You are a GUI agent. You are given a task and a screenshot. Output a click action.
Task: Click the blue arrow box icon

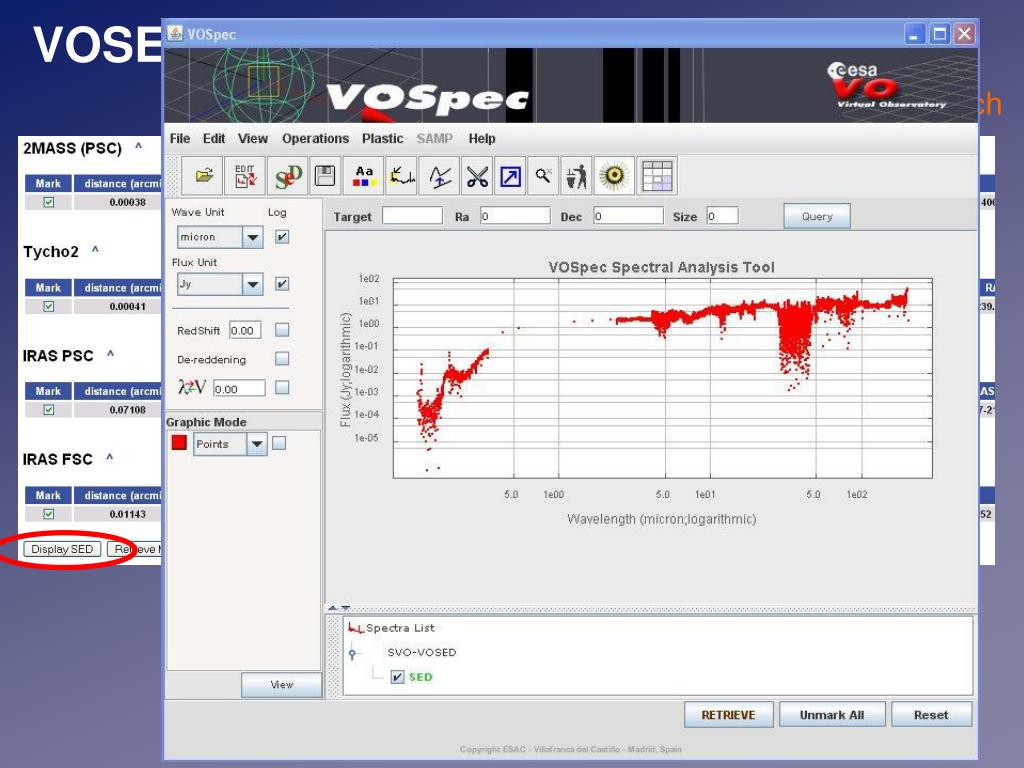(510, 176)
